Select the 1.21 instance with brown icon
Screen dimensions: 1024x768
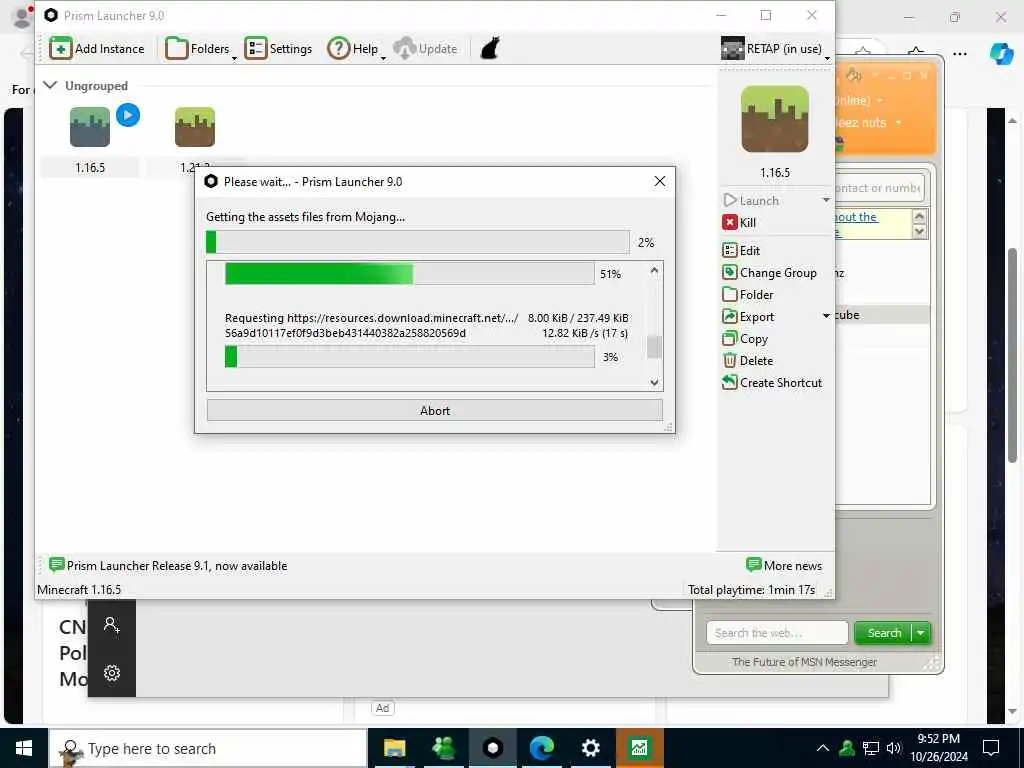[195, 127]
